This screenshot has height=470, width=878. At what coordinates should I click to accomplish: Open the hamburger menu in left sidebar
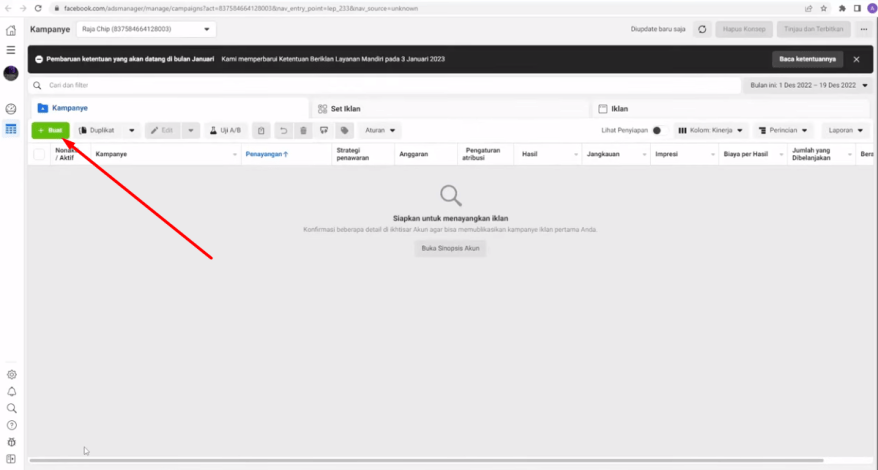pos(11,50)
